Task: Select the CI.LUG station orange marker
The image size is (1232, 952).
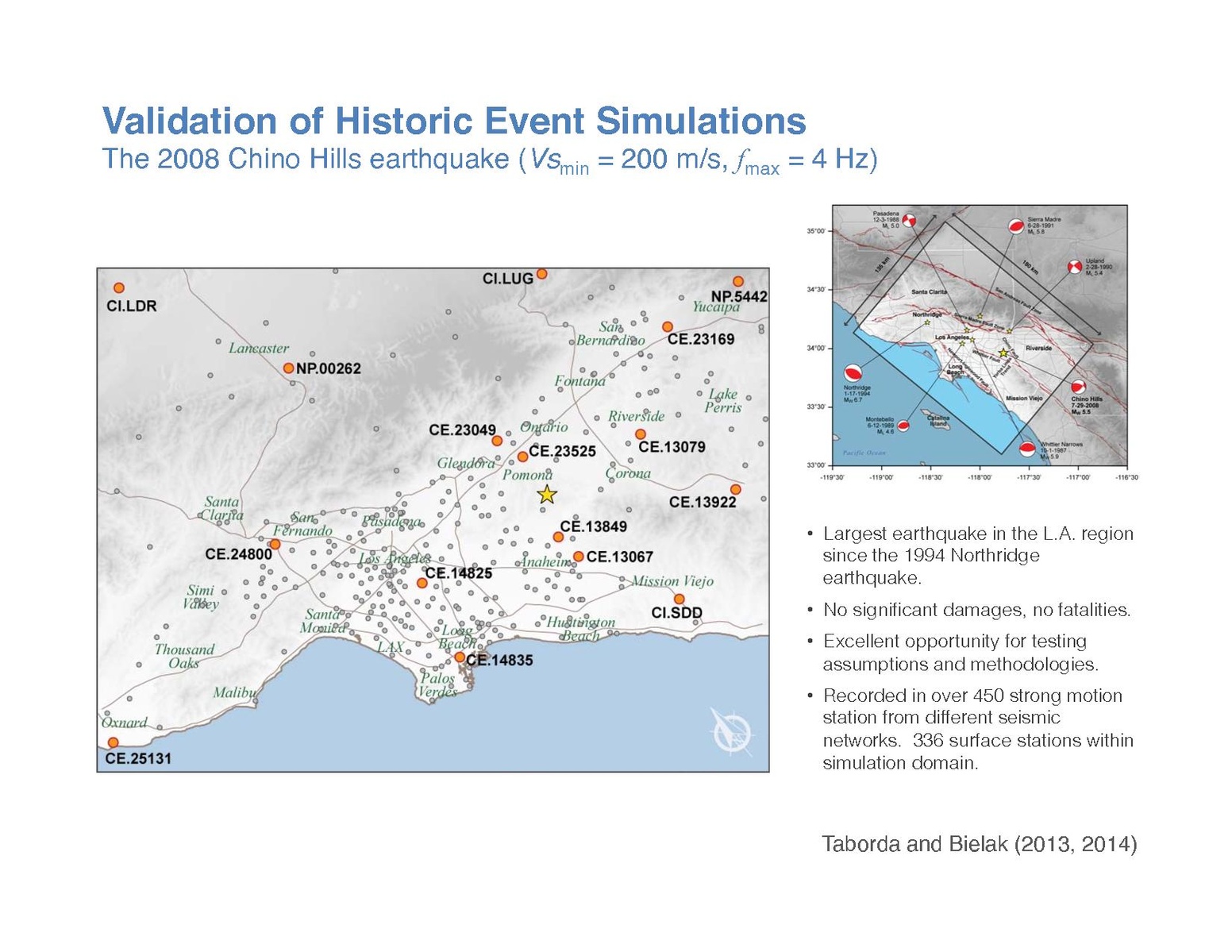Action: [541, 274]
